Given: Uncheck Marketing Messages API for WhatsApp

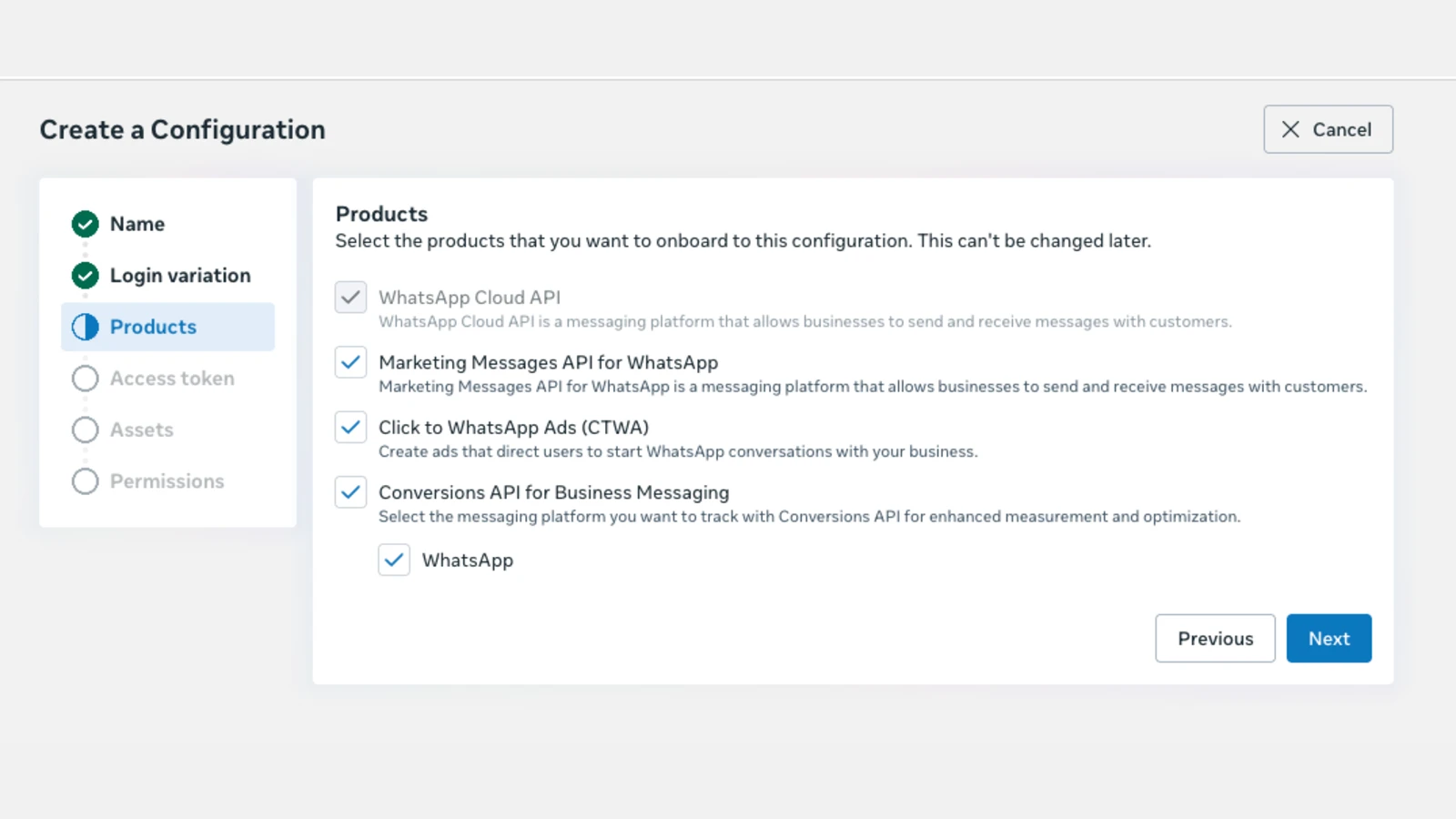Looking at the screenshot, I should tap(350, 362).
